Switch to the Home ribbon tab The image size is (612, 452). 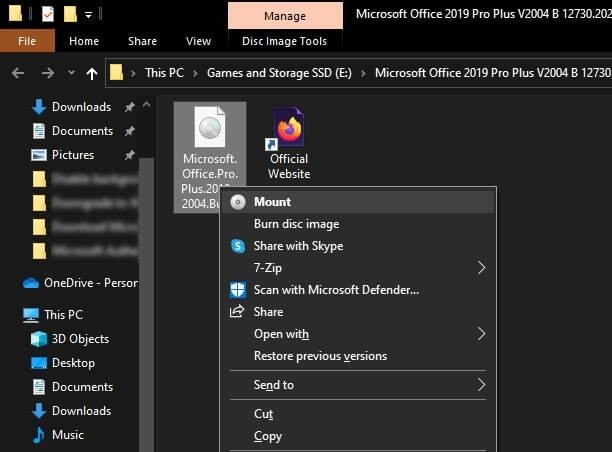tap(84, 41)
